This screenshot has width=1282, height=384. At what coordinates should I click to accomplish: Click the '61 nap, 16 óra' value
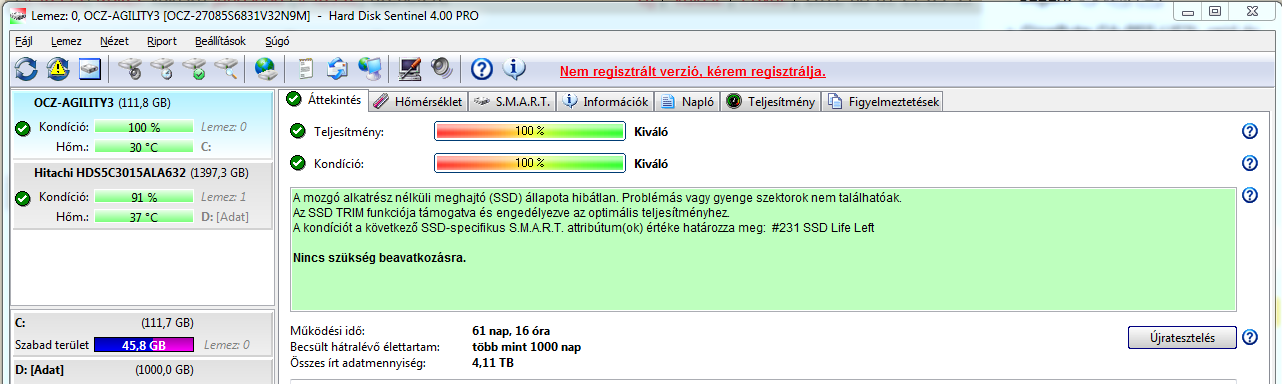tap(510, 331)
